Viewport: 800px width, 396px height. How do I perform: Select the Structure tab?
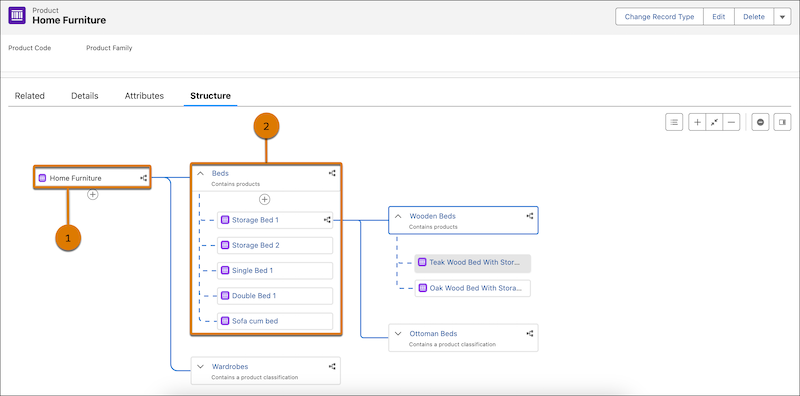coord(210,95)
